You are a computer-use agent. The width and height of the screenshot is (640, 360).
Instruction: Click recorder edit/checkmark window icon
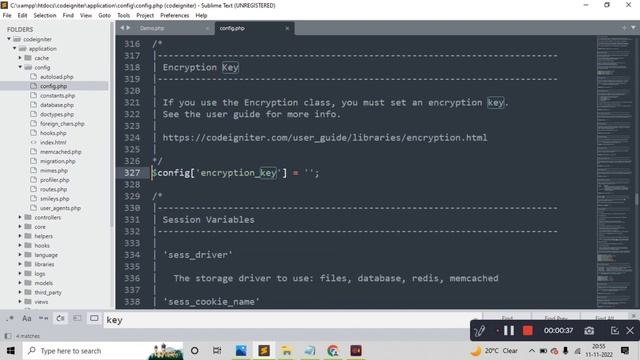pyautogui.click(x=614, y=331)
